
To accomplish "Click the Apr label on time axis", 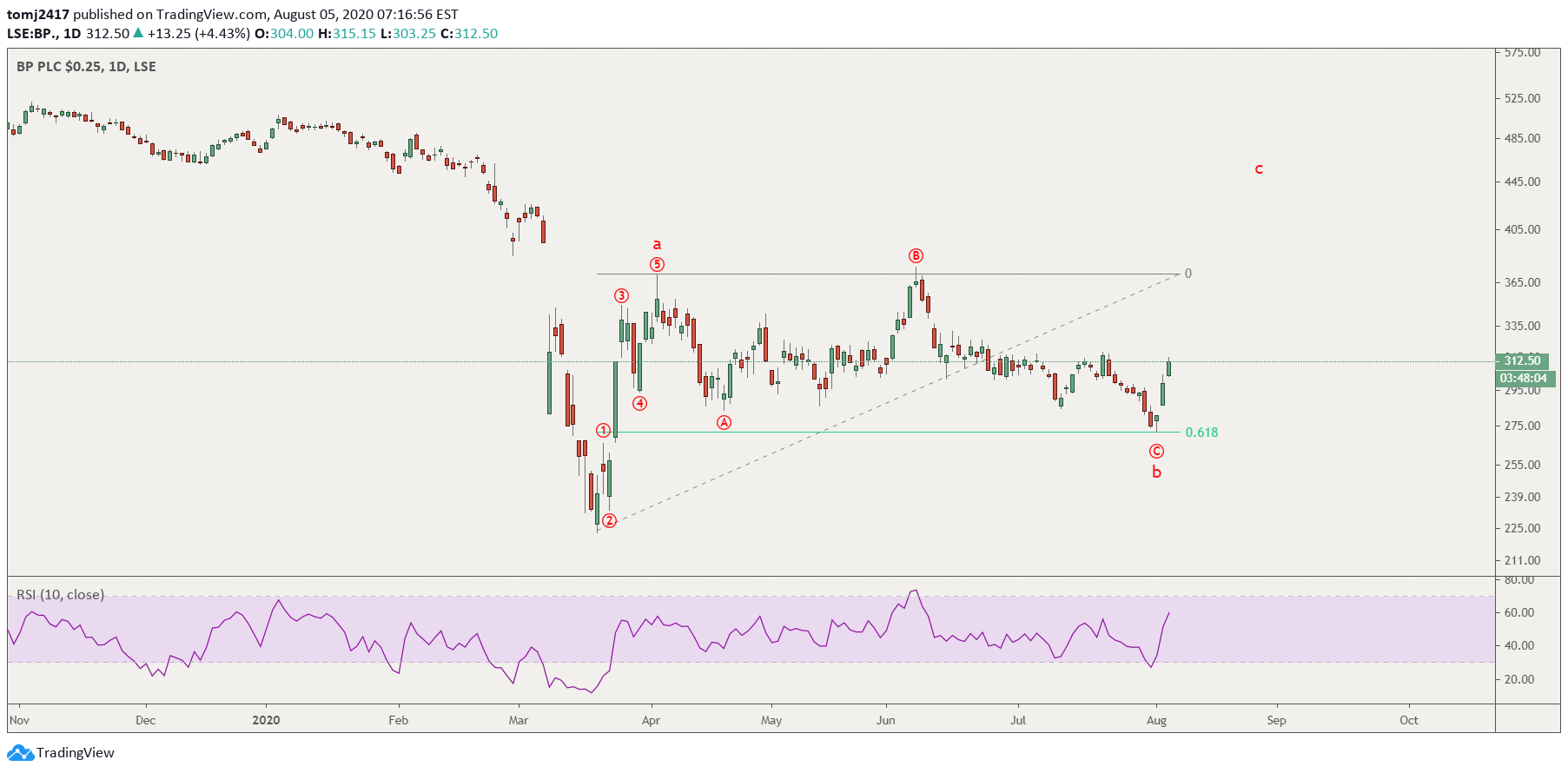I will (x=651, y=721).
